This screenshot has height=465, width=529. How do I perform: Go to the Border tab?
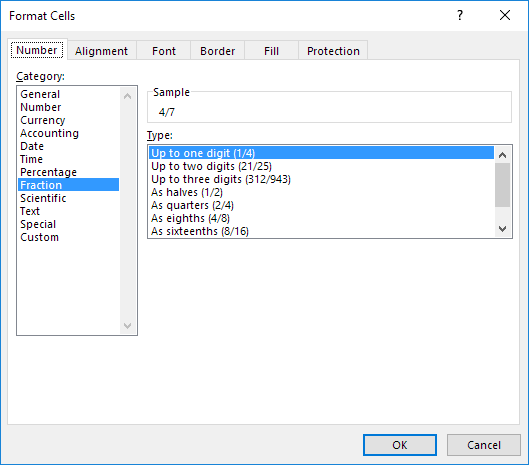tap(217, 51)
